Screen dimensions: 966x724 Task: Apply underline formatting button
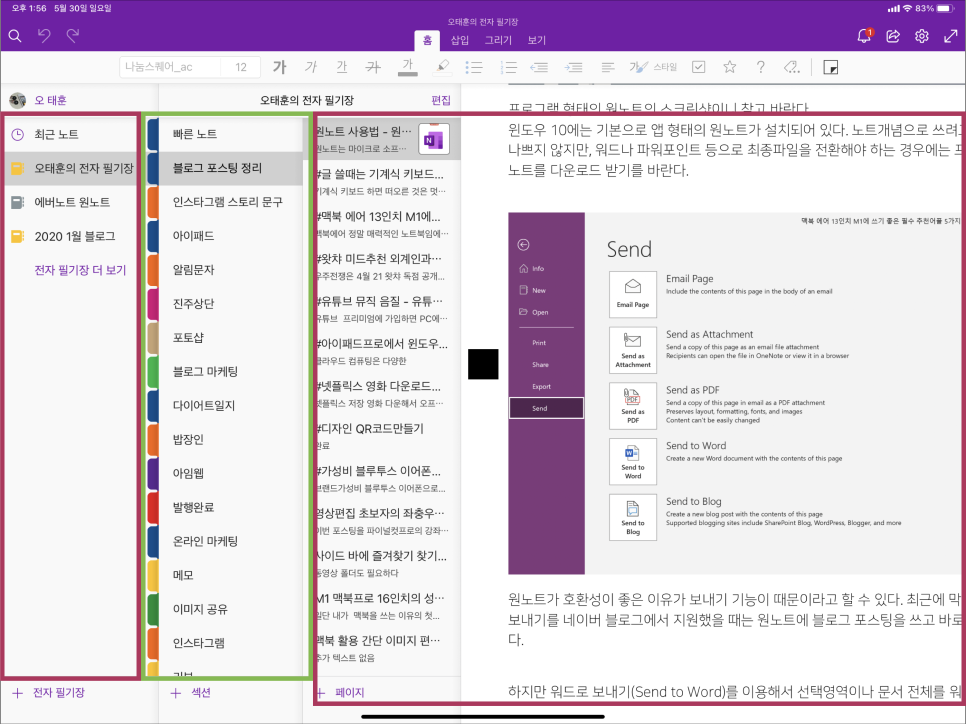(342, 67)
